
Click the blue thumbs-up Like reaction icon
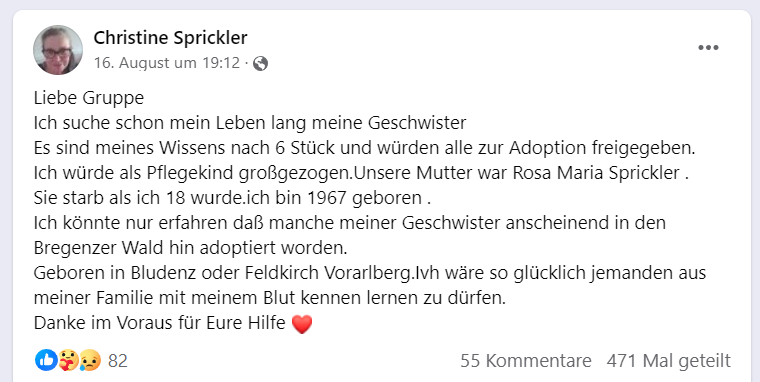pyautogui.click(x=47, y=361)
